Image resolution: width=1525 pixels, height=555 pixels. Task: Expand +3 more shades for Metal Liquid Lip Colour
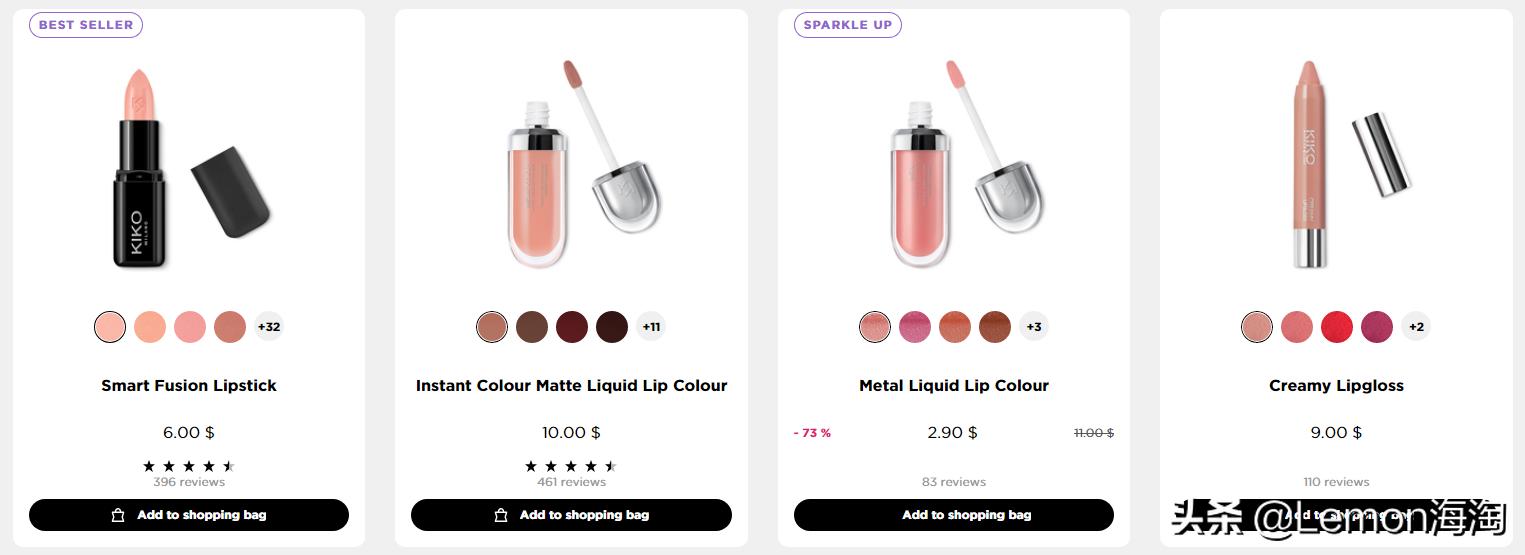click(x=1034, y=327)
